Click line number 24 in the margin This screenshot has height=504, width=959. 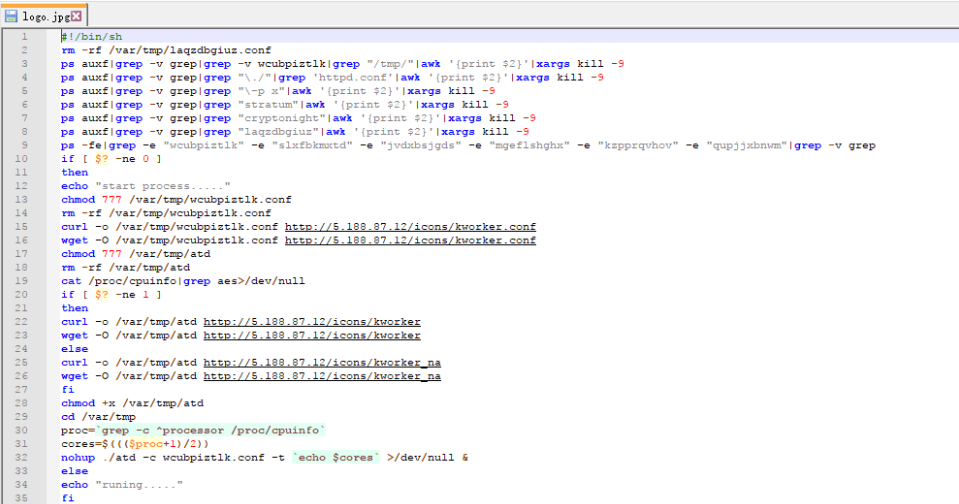(x=21, y=349)
